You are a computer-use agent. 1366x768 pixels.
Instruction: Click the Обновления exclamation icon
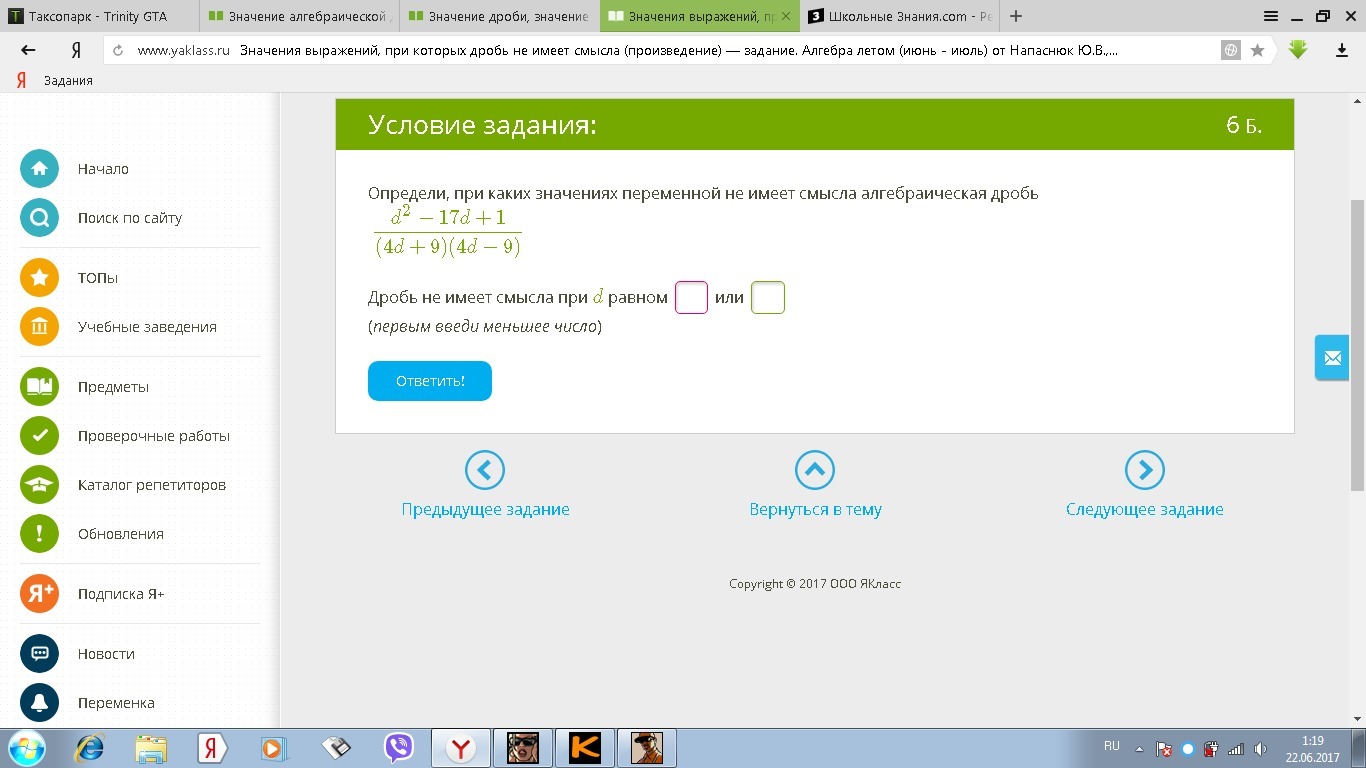click(40, 534)
